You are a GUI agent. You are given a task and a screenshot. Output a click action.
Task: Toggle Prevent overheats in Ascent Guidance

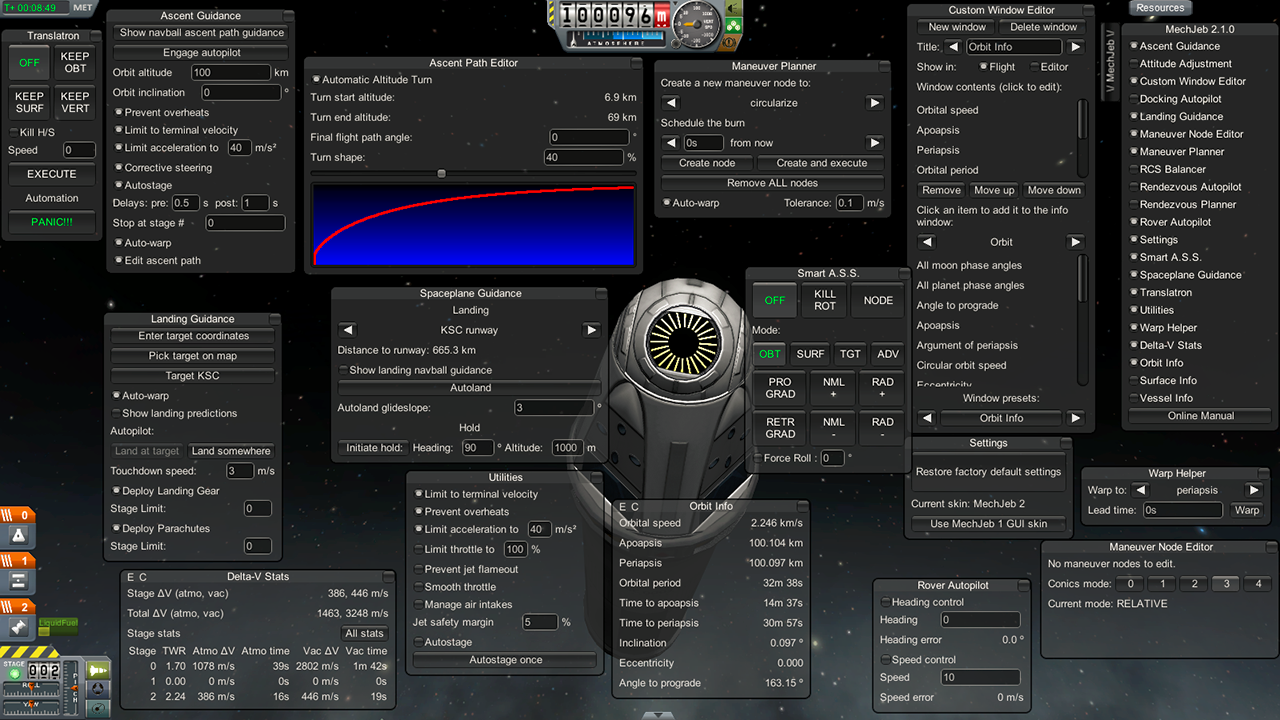[x=161, y=113]
